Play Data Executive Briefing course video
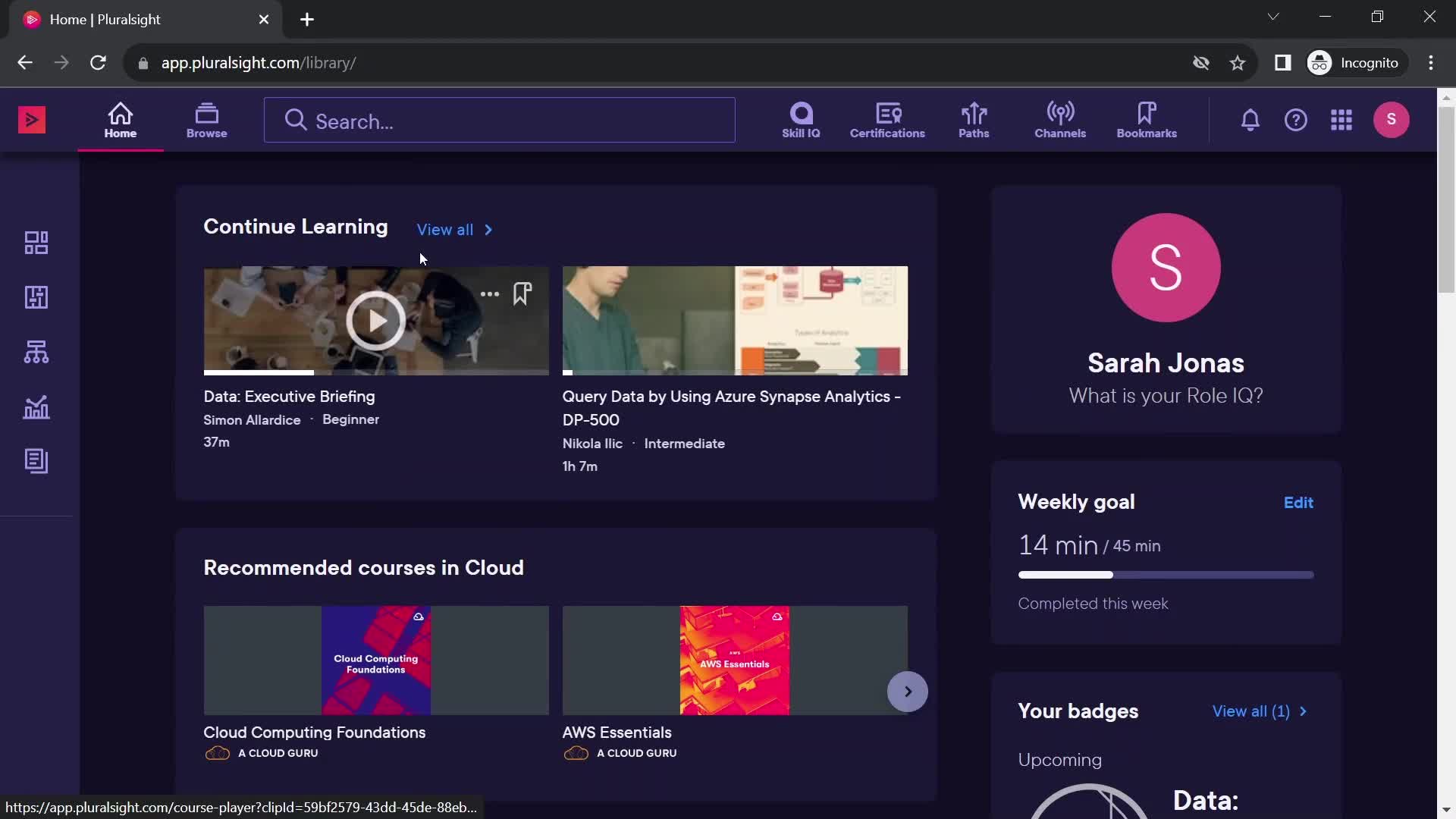 (x=376, y=320)
